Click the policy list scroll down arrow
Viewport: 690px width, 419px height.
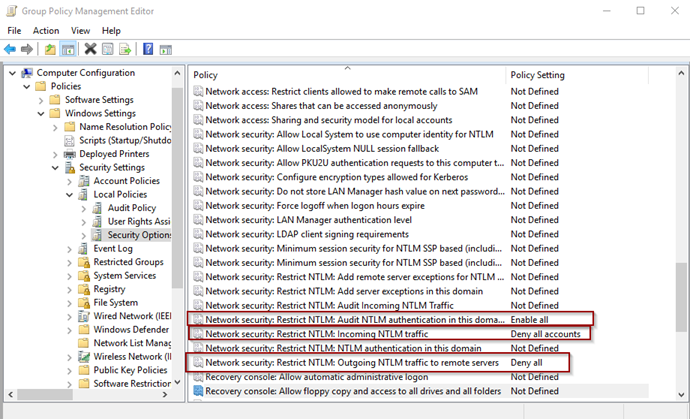coord(681,394)
